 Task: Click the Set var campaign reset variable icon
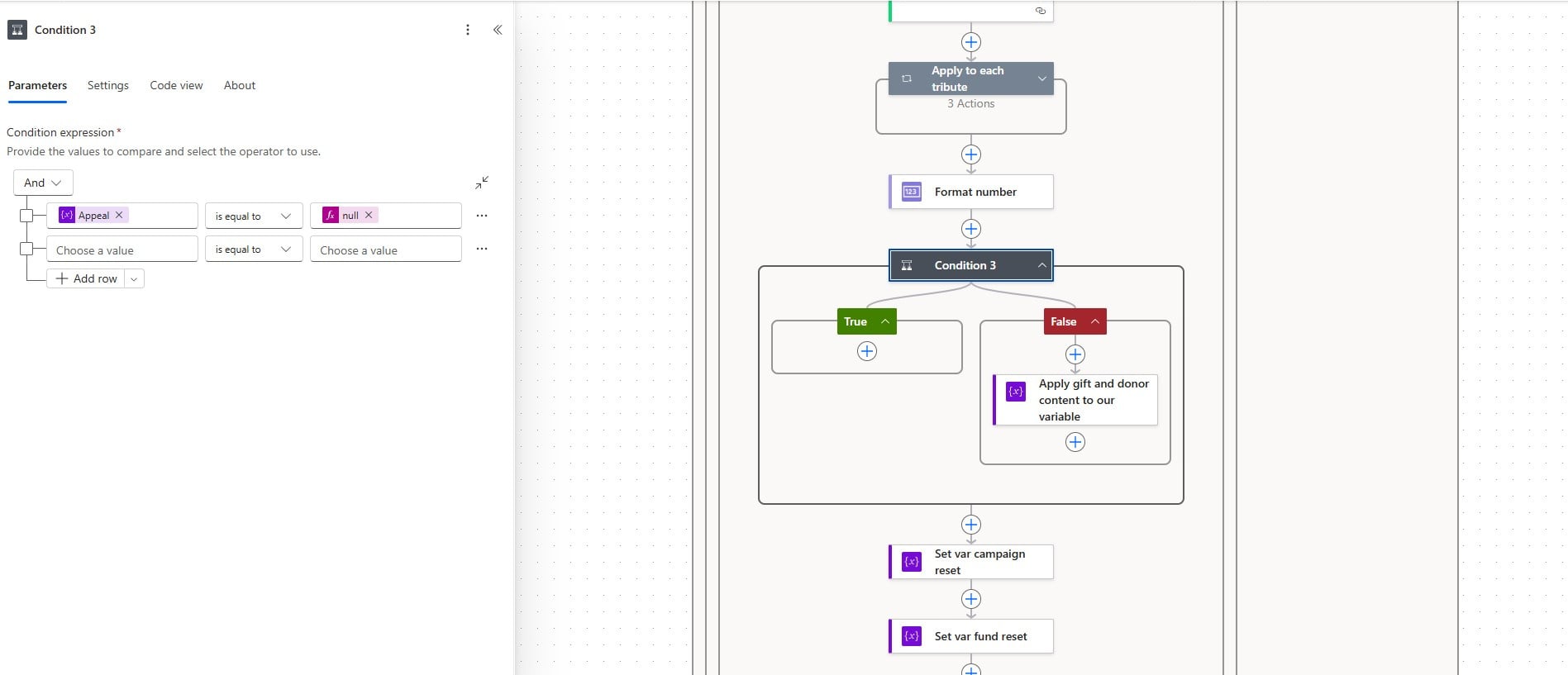912,562
